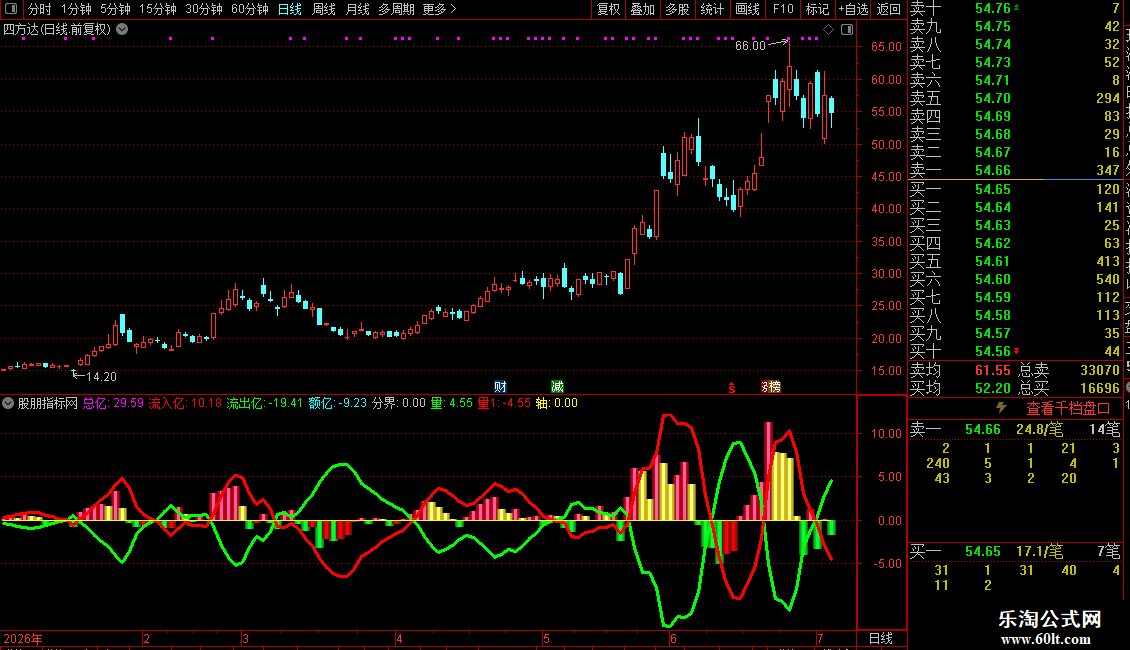The height and width of the screenshot is (650, 1130).
Task: Open 查看千档盘口 order book link
Action: coord(1069,409)
